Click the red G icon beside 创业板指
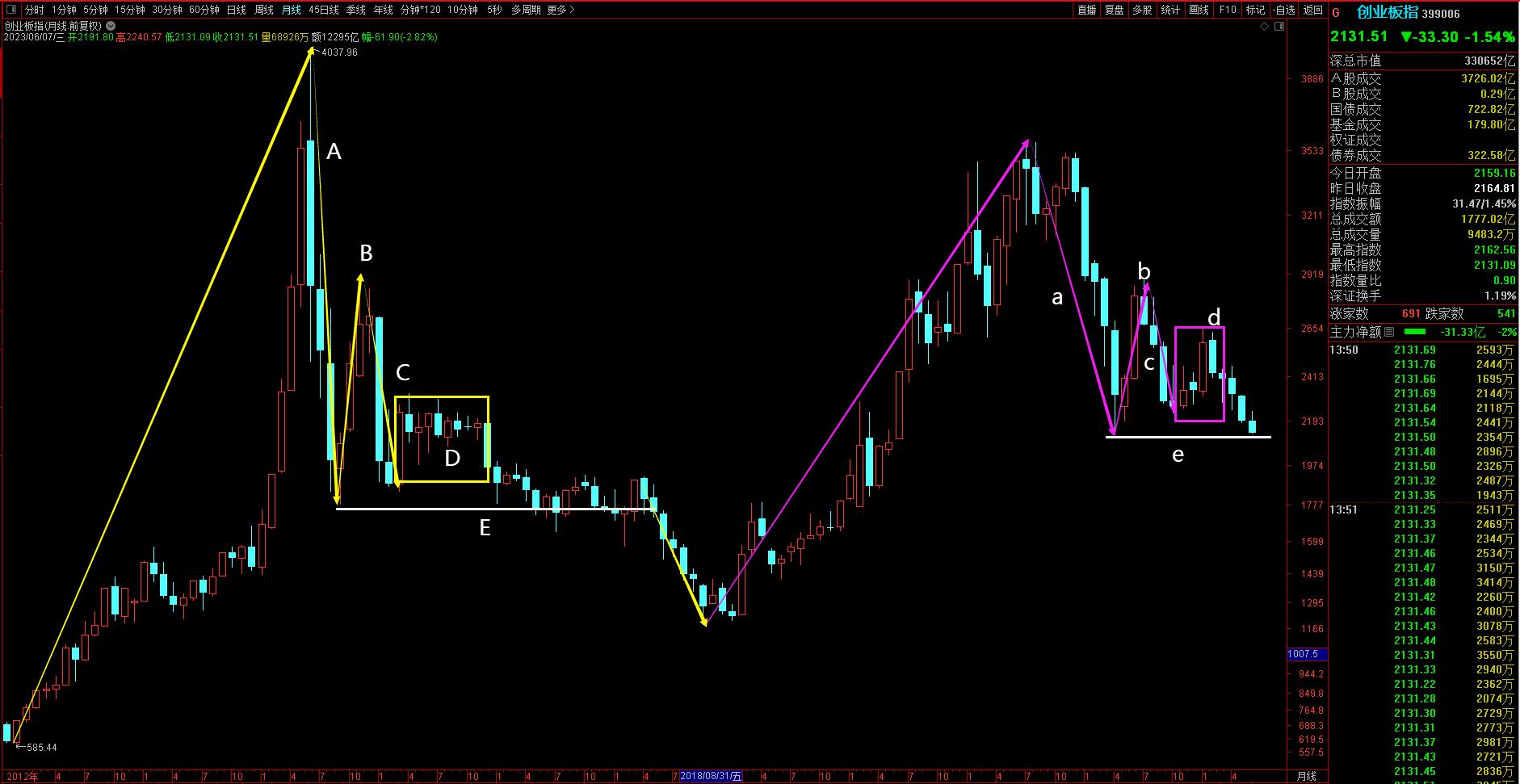The width and height of the screenshot is (1520, 784). pos(1336,12)
